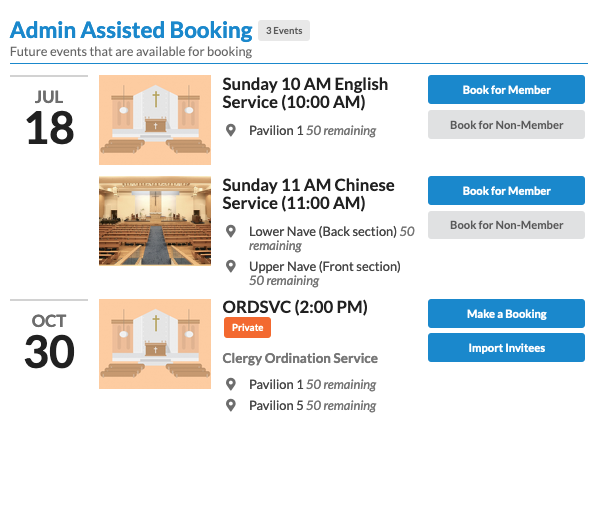Click location pin beside Pavilion 1 under ORDSVC

231,384
